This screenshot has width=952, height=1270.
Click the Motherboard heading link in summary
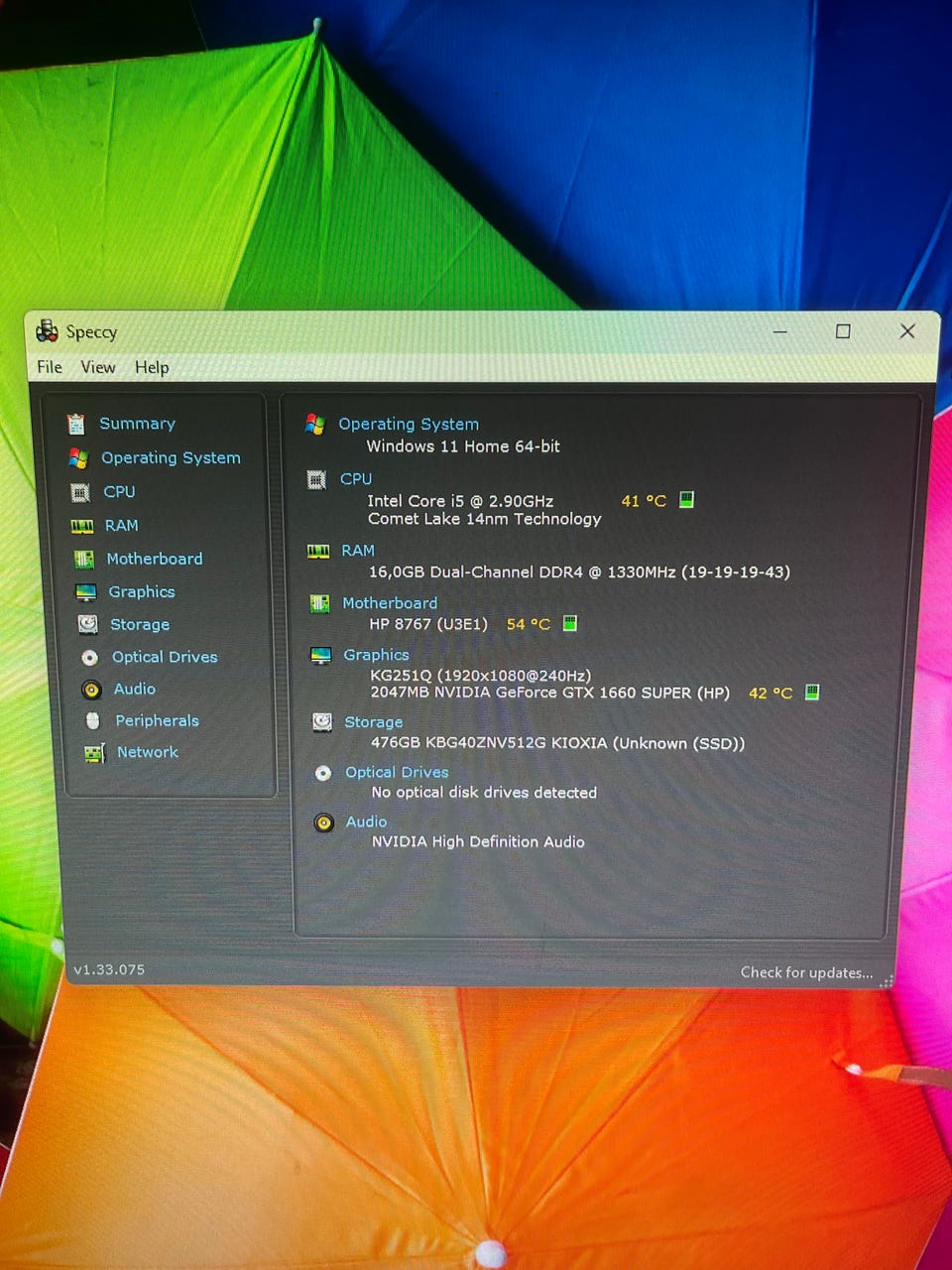[x=390, y=602]
